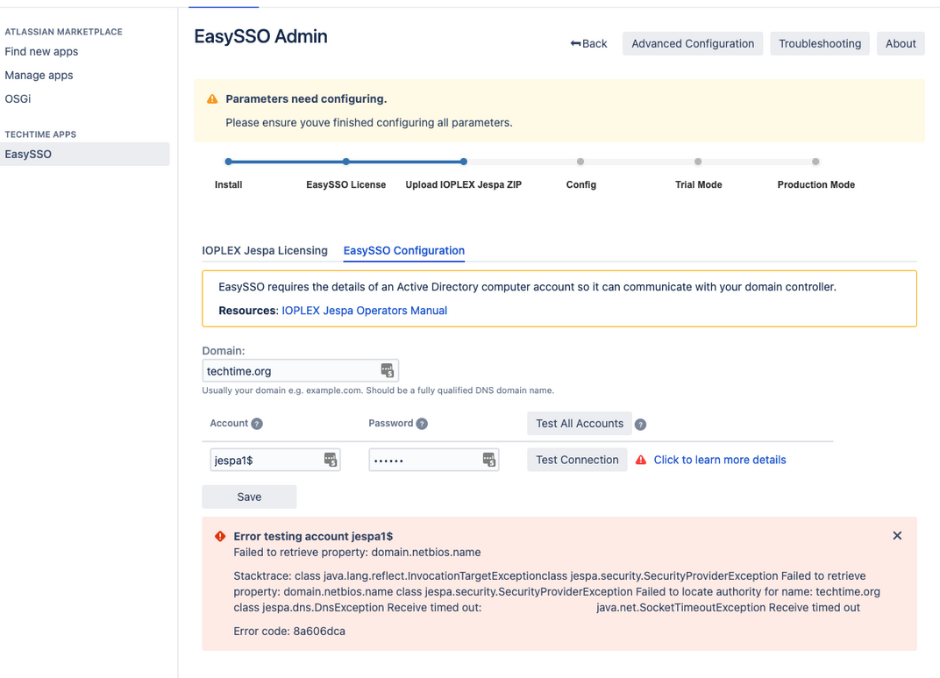Select the EasySSO Configuration tab
The width and height of the screenshot is (940, 678).
403,251
